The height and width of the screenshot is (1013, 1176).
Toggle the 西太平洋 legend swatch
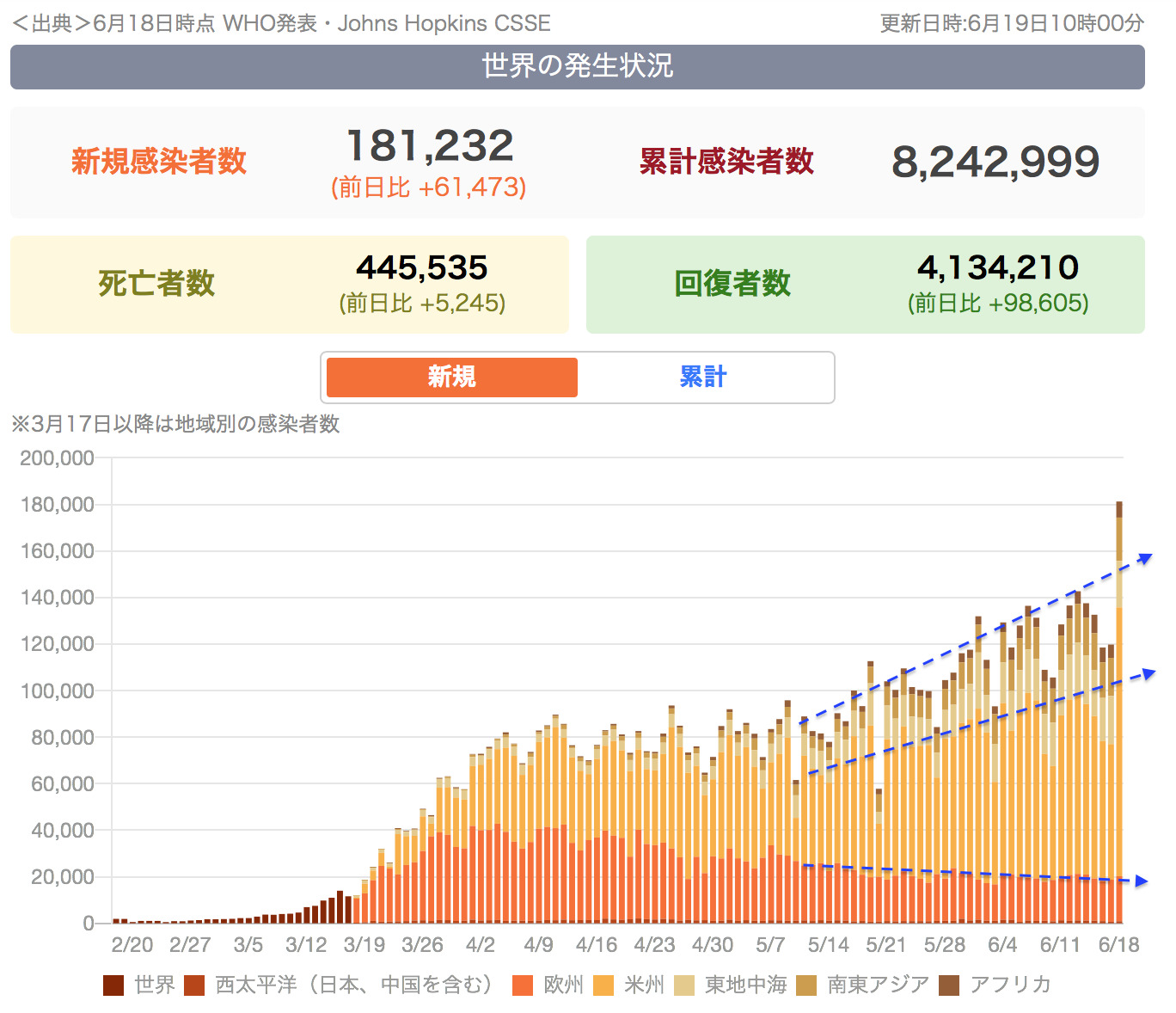pyautogui.click(x=195, y=985)
